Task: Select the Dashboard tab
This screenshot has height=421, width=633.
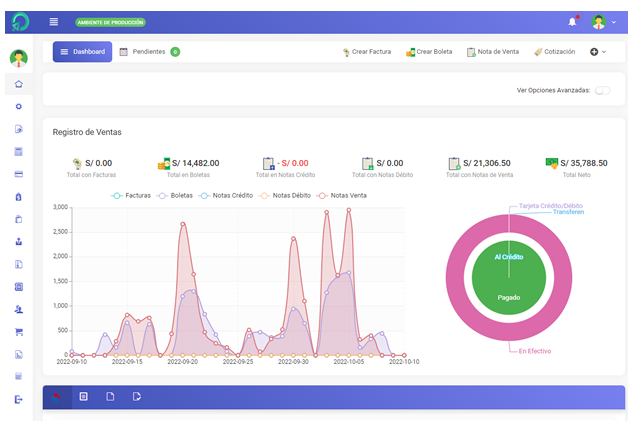Action: (x=82, y=51)
